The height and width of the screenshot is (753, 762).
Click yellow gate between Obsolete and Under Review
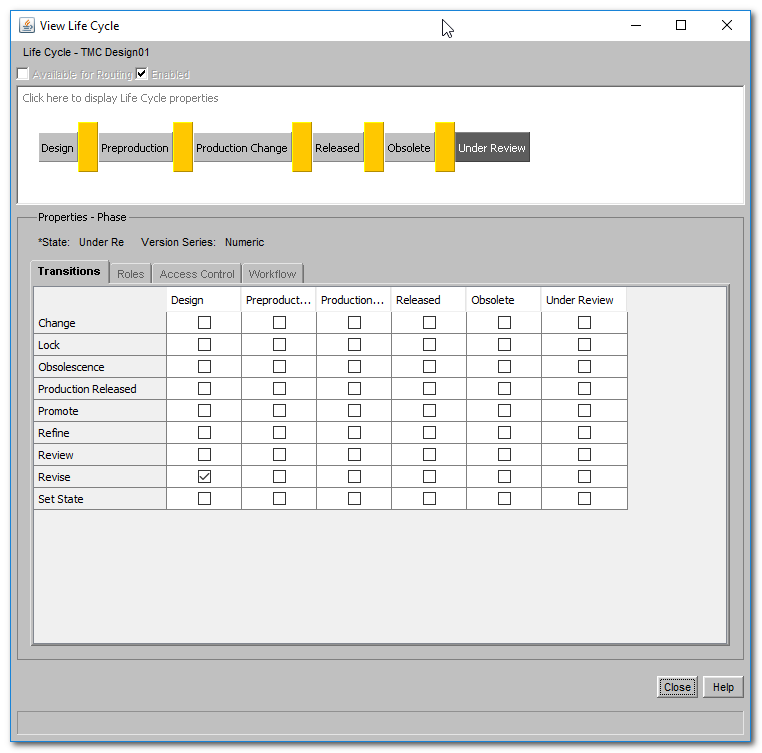click(x=445, y=147)
